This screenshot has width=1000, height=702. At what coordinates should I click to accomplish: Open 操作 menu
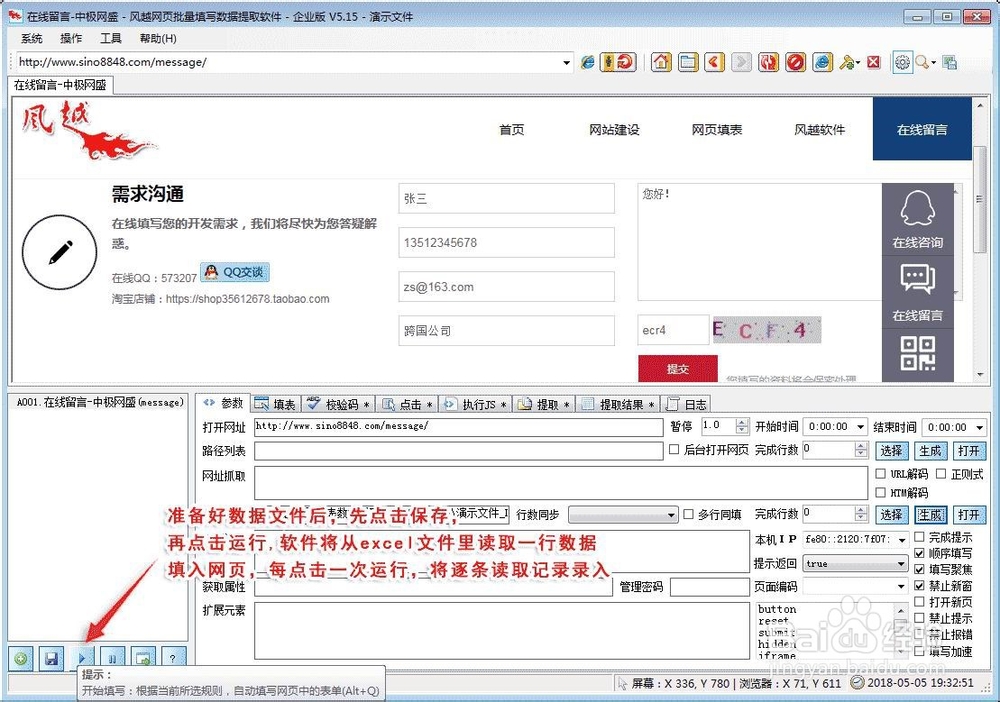click(x=71, y=38)
